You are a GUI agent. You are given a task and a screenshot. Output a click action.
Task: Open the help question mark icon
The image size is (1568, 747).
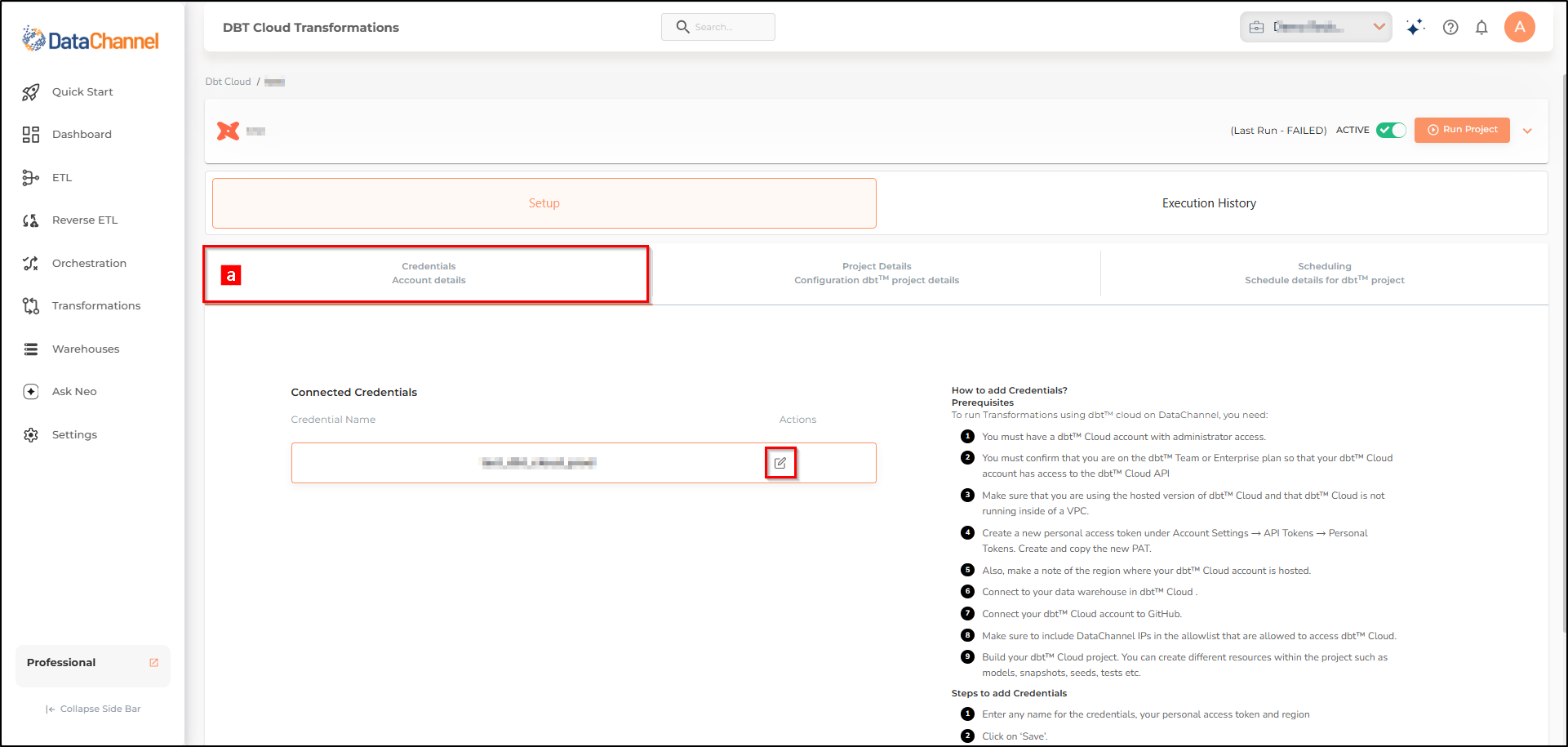(x=1450, y=27)
